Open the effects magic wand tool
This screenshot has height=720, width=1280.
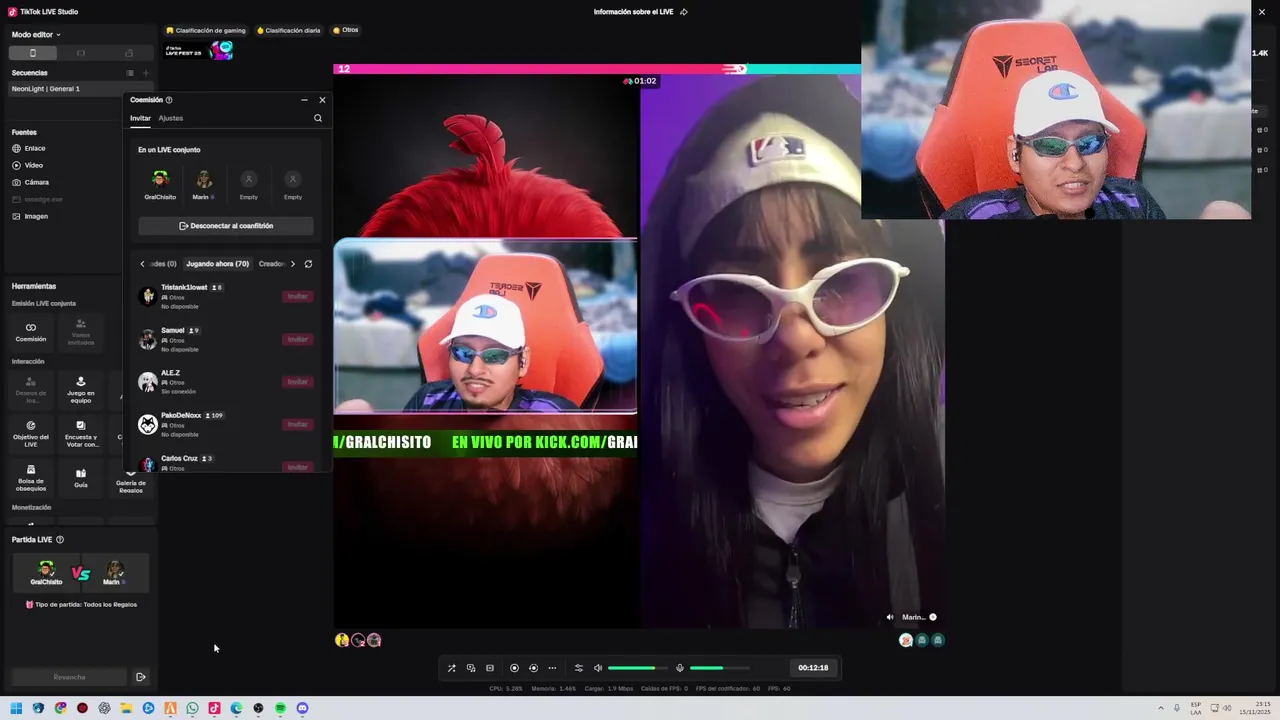[451, 668]
